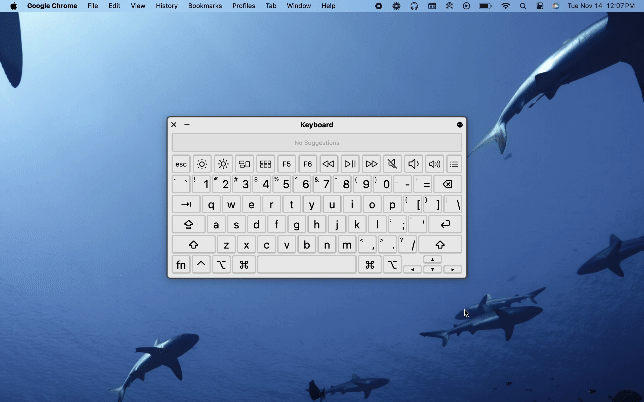The image size is (644, 402).
Task: Open the keyboard panel options menu
Action: tap(460, 125)
